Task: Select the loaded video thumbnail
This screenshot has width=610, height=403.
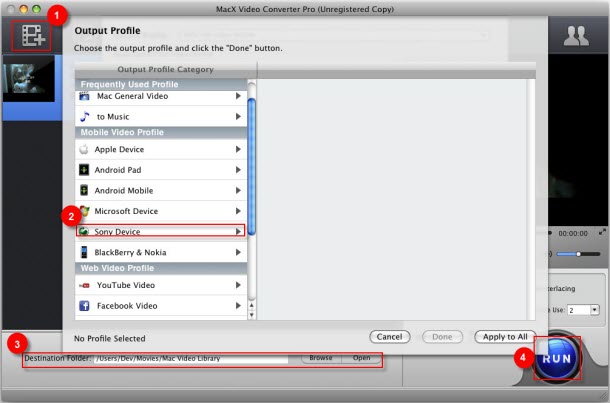Action: (x=29, y=79)
